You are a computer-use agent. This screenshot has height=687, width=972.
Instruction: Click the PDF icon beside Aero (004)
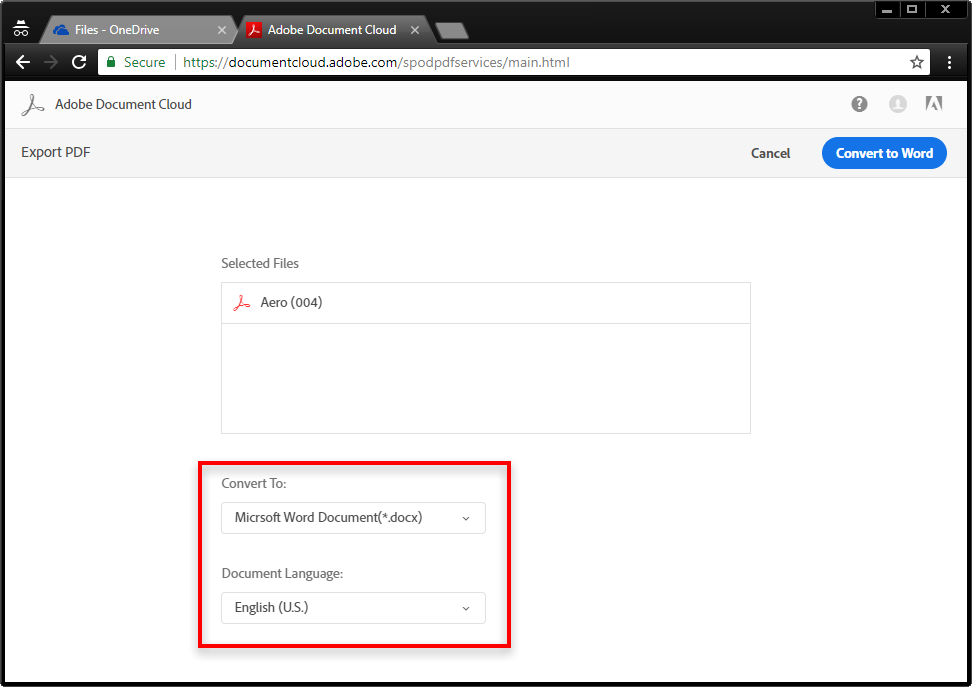pos(240,302)
